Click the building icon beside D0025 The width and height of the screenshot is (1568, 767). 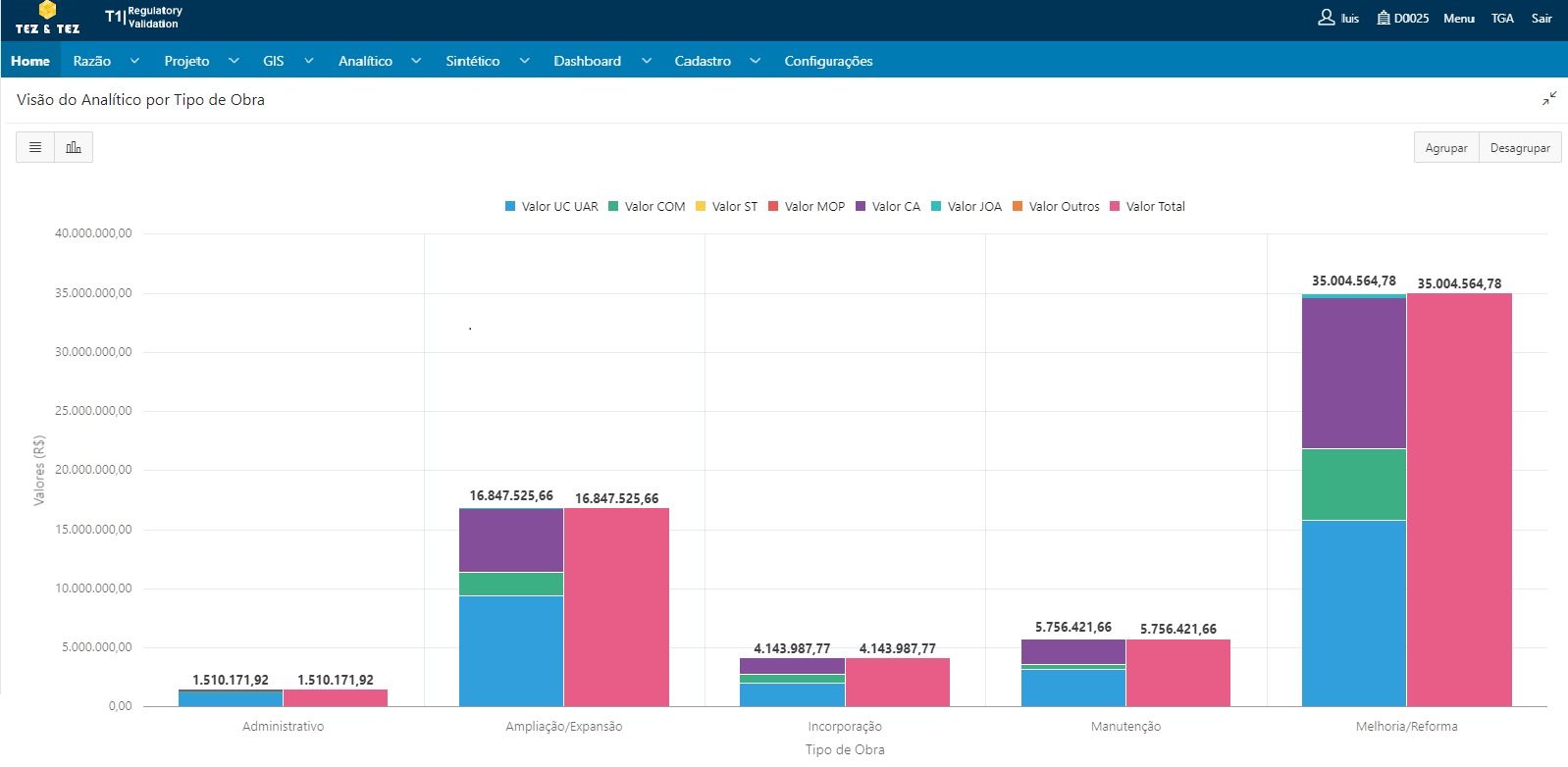pyautogui.click(x=1384, y=18)
